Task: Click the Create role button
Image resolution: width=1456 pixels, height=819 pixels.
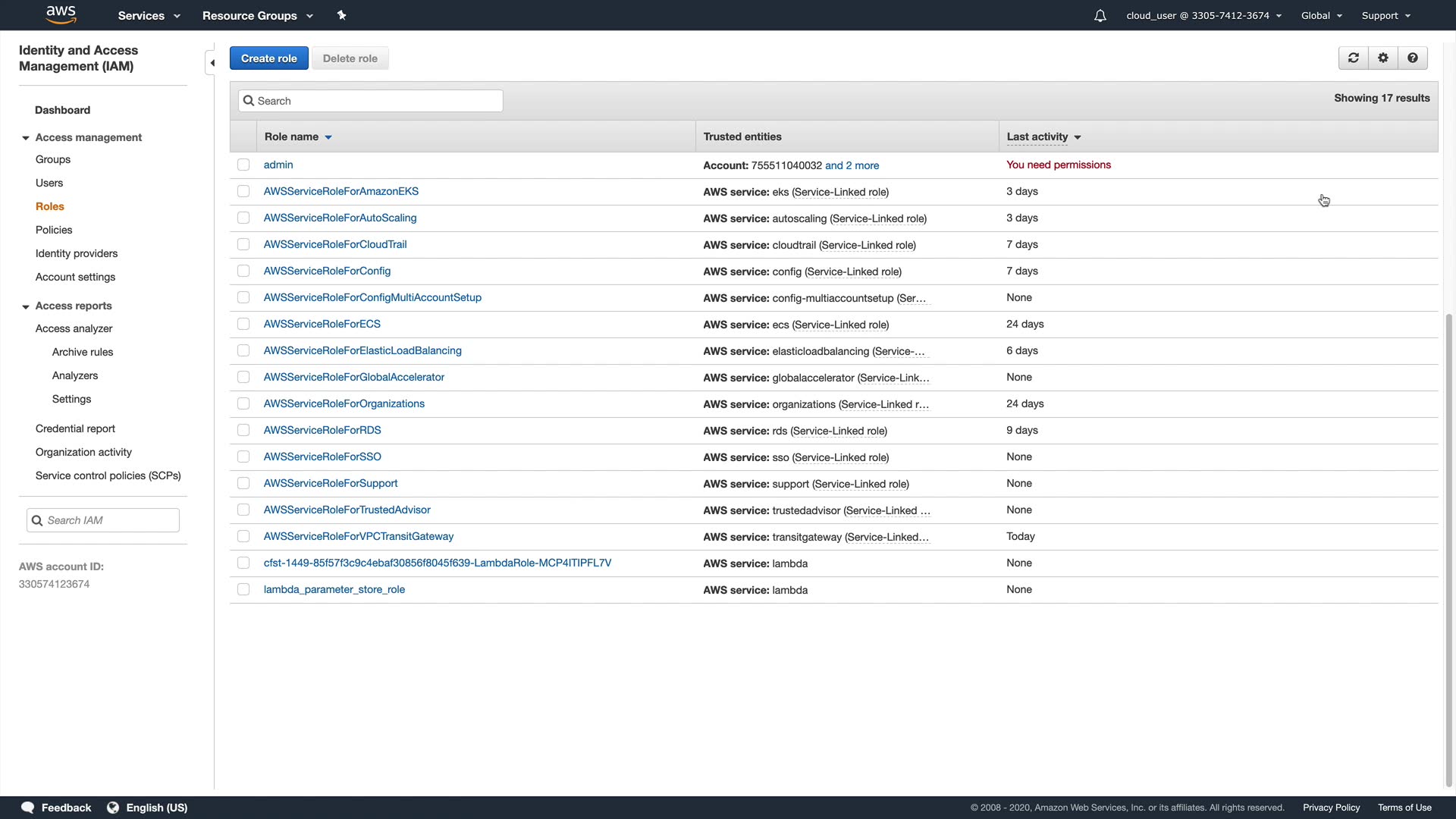Action: pos(268,58)
